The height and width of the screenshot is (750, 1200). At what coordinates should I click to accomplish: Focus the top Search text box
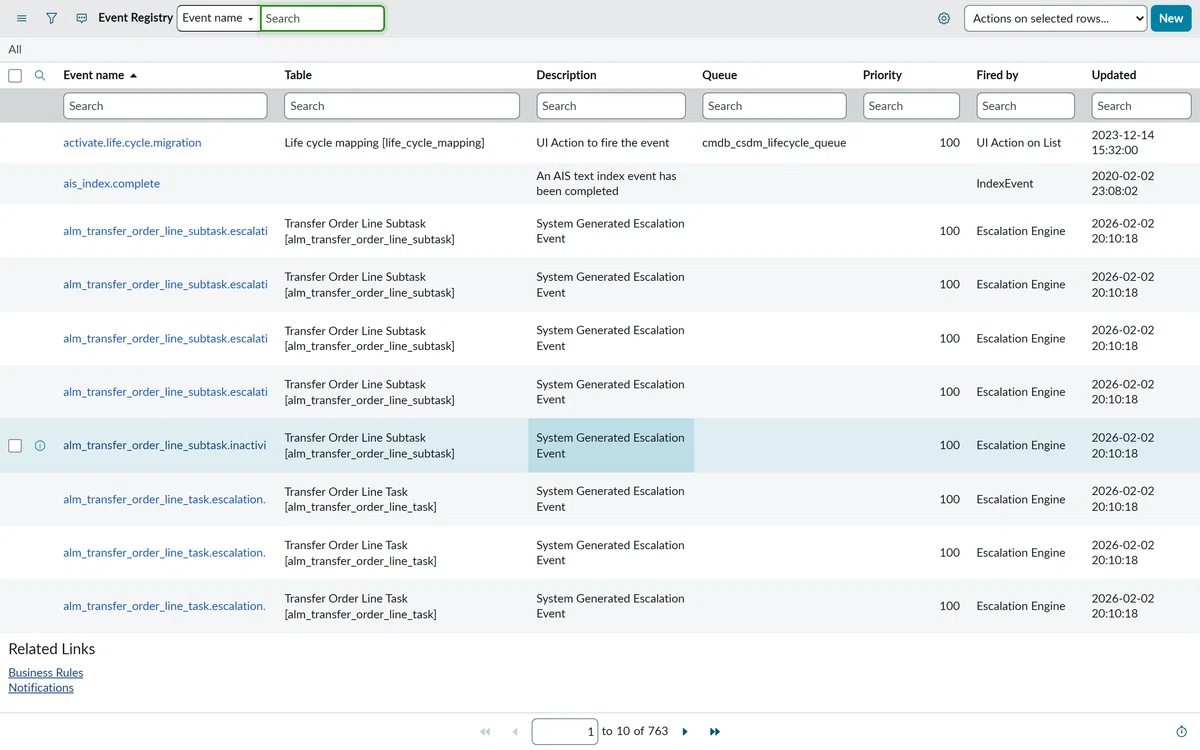[x=322, y=18]
